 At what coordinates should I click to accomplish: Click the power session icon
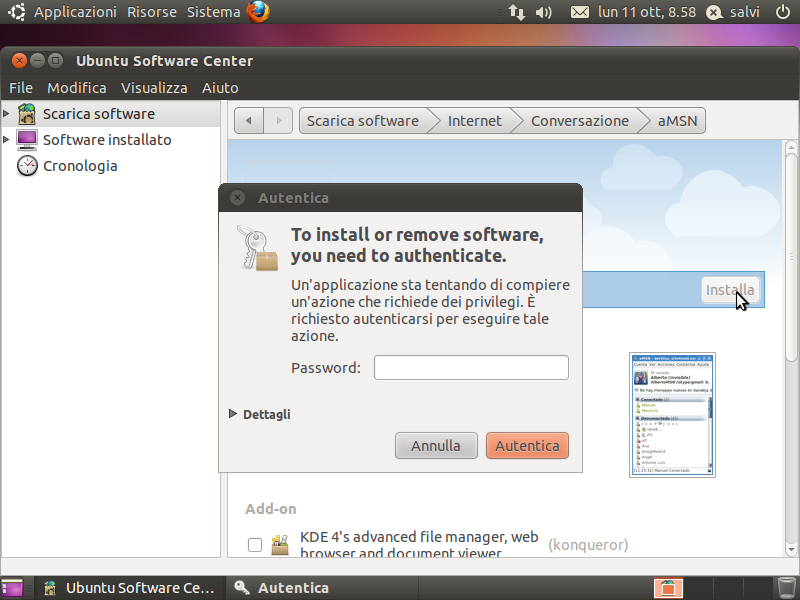pos(783,12)
